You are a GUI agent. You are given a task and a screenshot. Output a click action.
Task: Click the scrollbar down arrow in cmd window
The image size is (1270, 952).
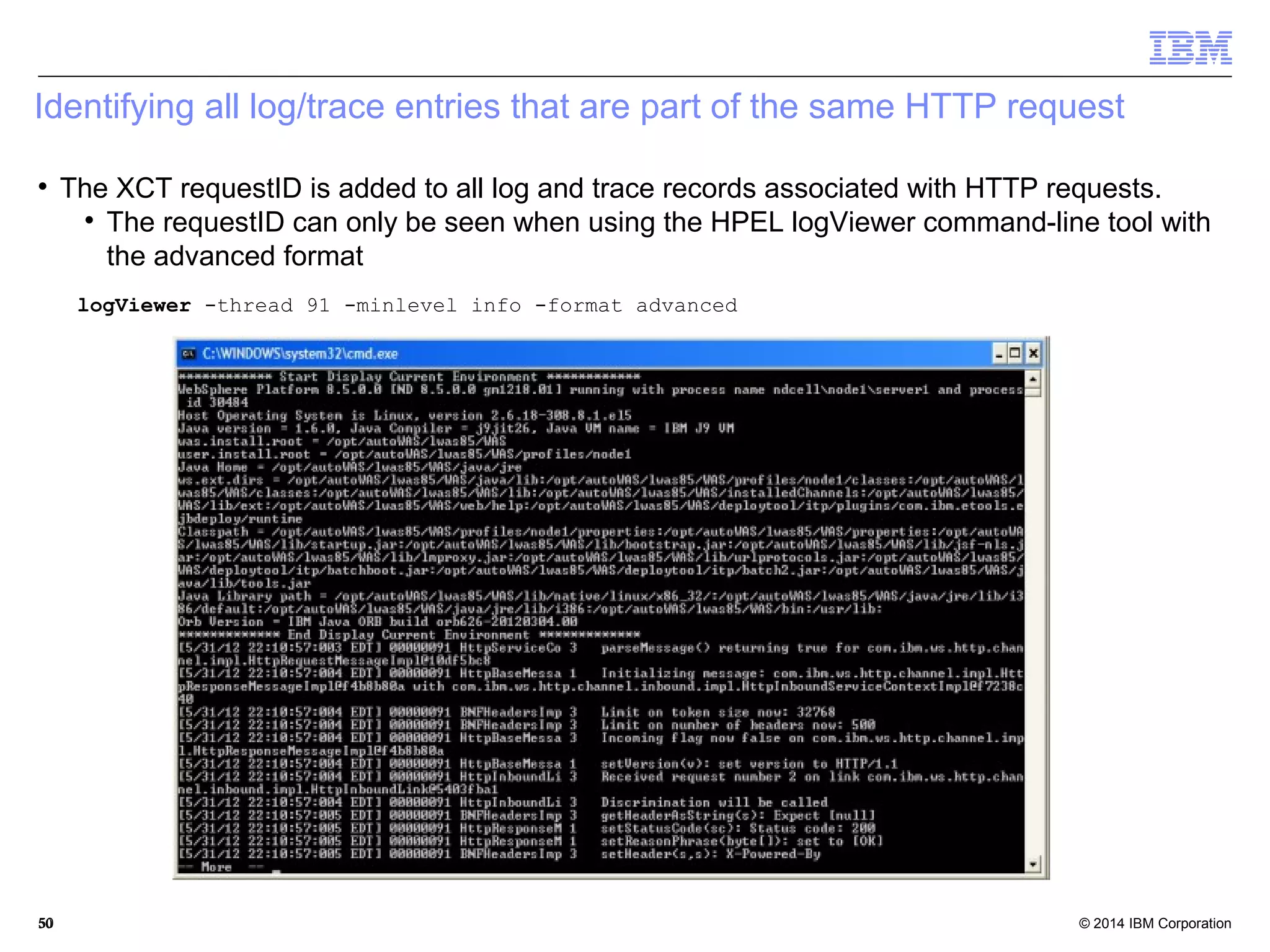tap(1033, 864)
